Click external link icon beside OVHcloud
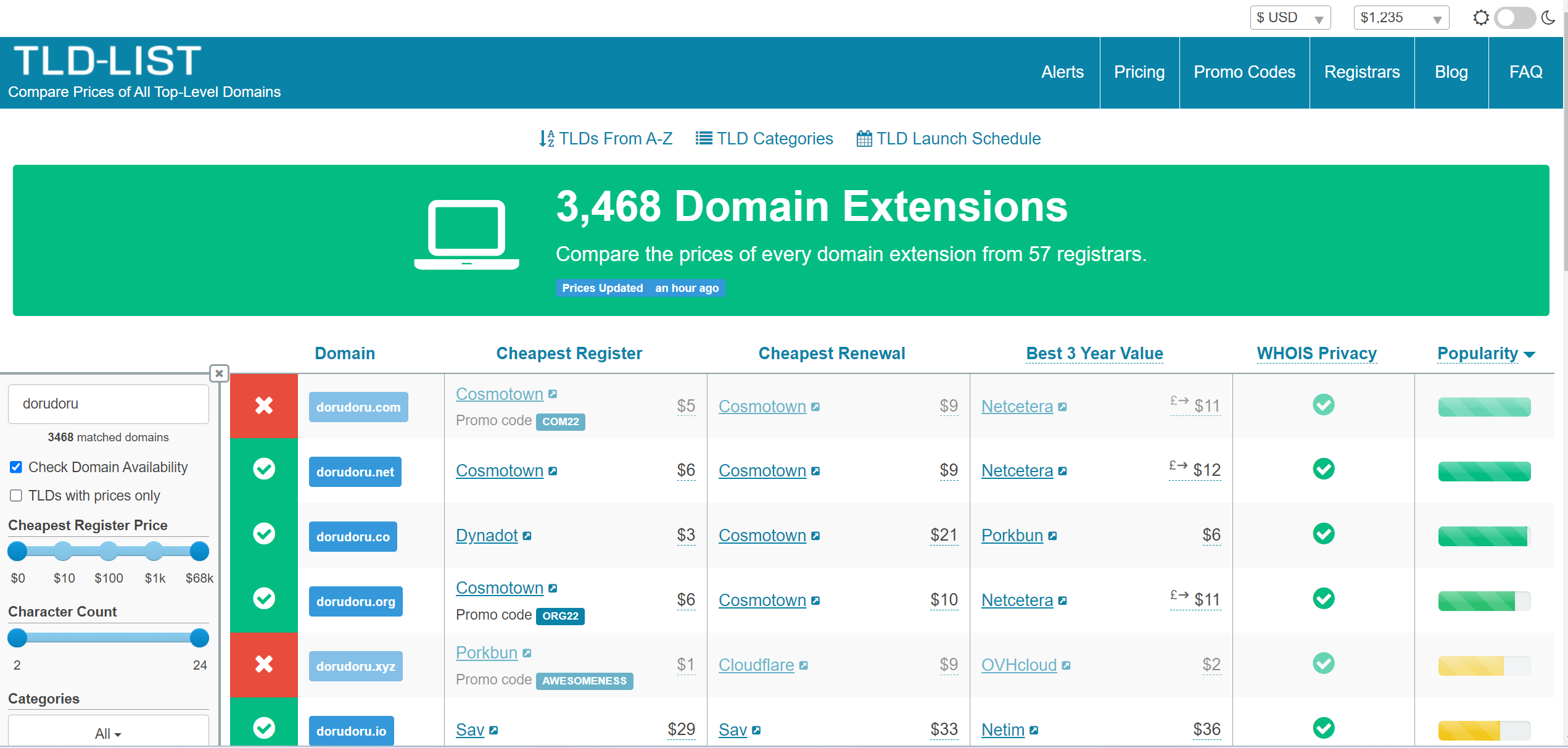The height and width of the screenshot is (748, 1568). point(1067,666)
